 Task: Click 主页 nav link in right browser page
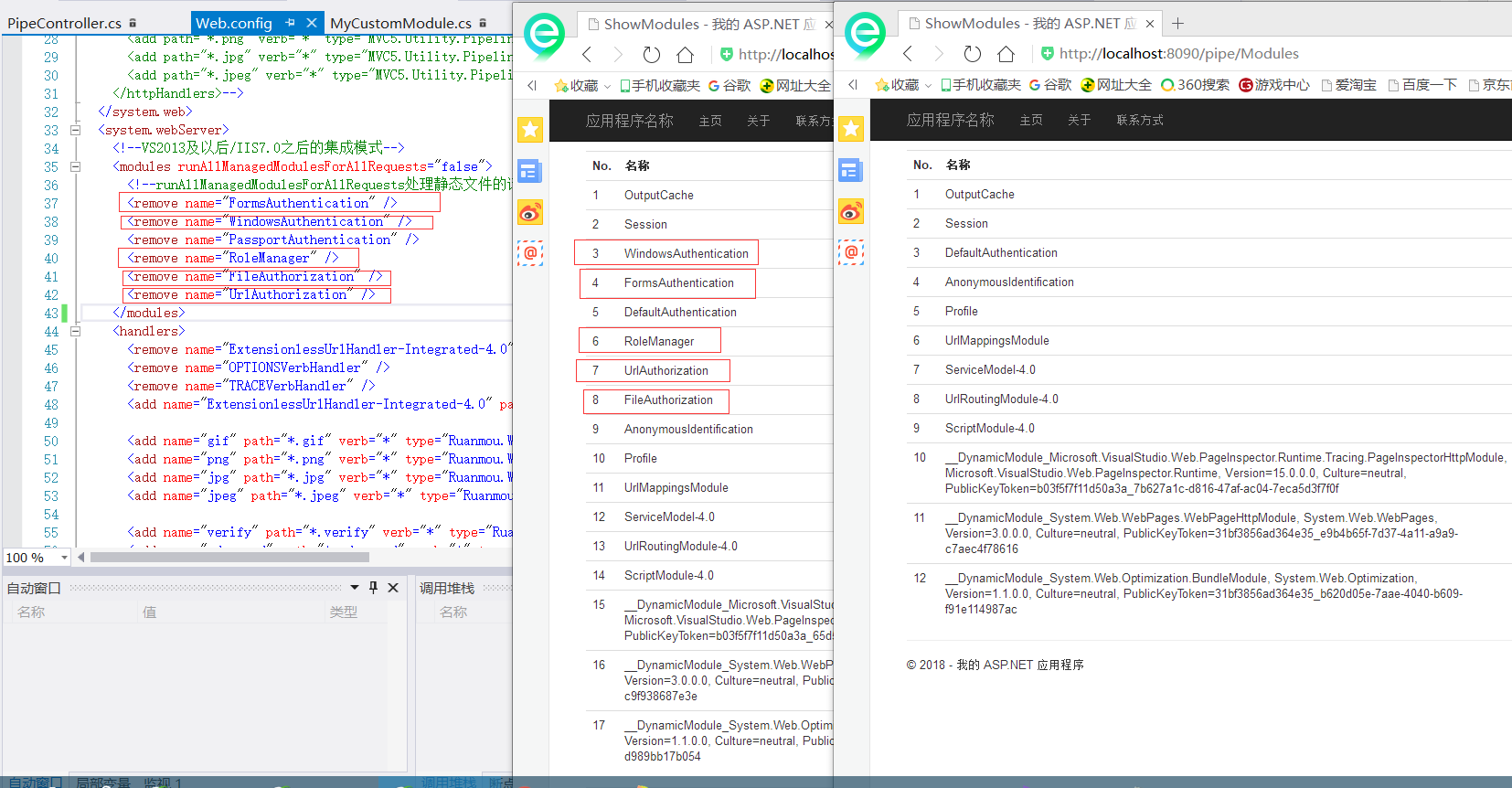point(1031,120)
